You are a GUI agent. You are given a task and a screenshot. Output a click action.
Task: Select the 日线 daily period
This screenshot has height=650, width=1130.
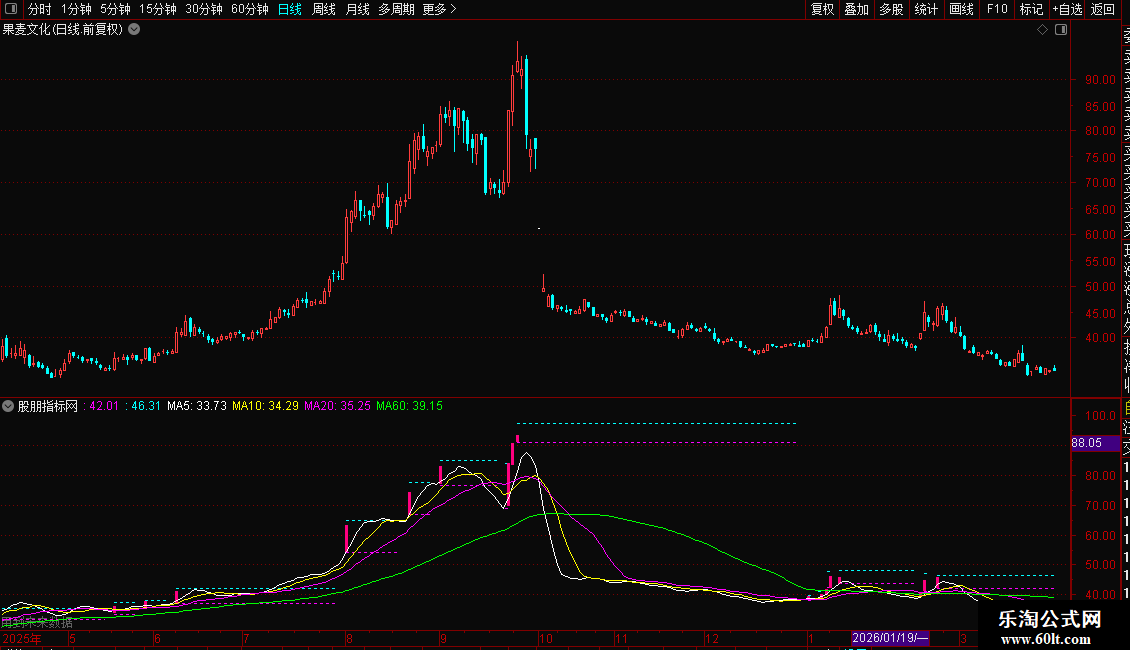(290, 9)
